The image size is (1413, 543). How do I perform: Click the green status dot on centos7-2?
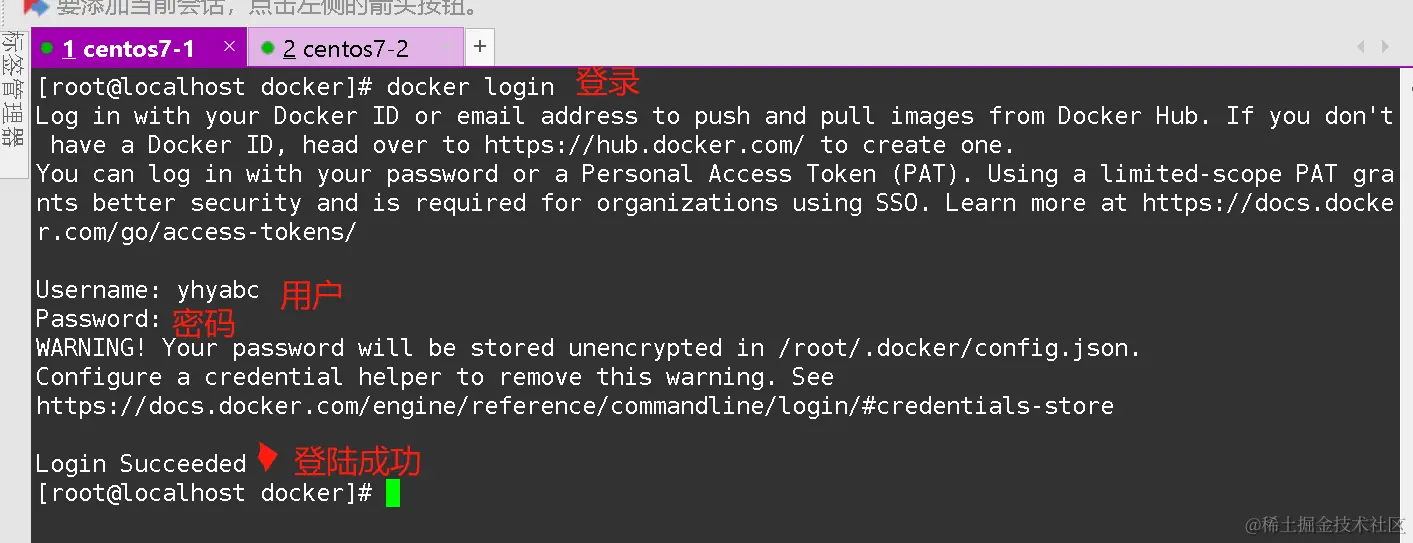pos(267,48)
